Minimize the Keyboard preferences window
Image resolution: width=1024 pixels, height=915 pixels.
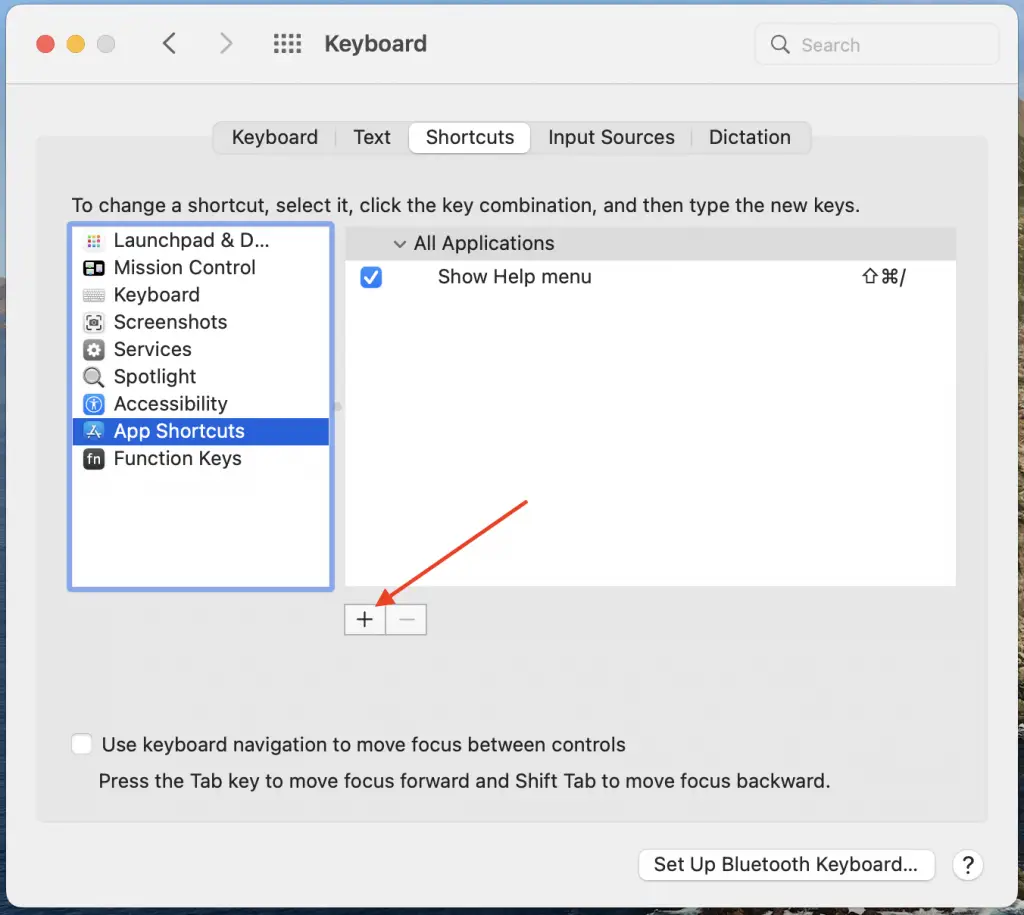76,44
